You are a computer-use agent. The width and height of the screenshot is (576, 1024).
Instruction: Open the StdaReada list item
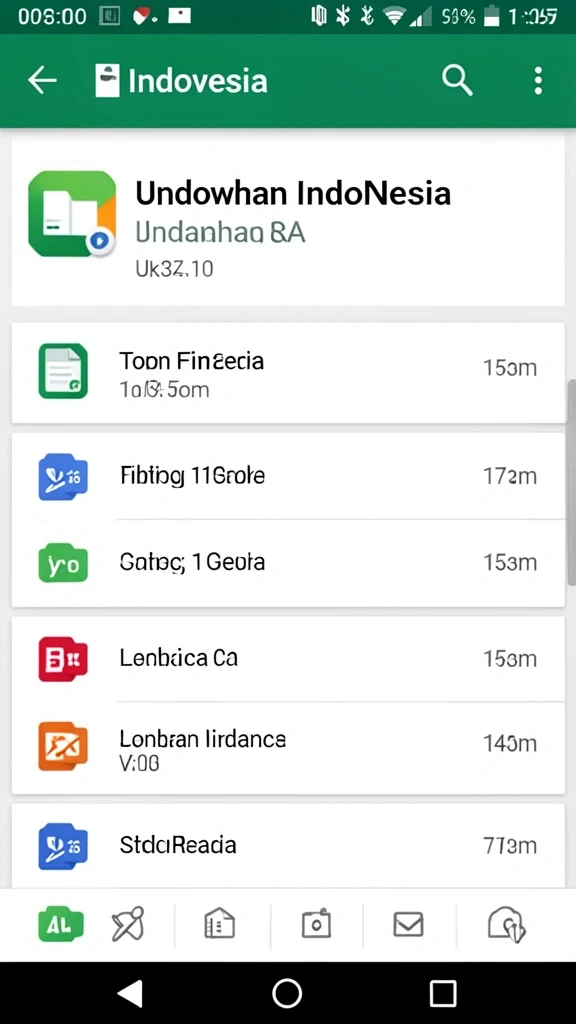click(288, 846)
